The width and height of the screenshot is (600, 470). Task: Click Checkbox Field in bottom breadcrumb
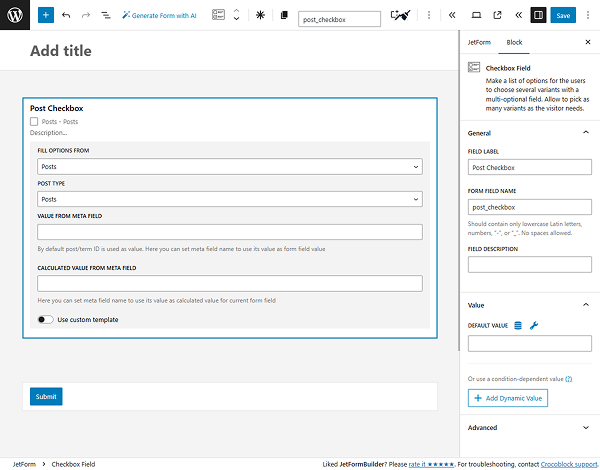coord(73,464)
